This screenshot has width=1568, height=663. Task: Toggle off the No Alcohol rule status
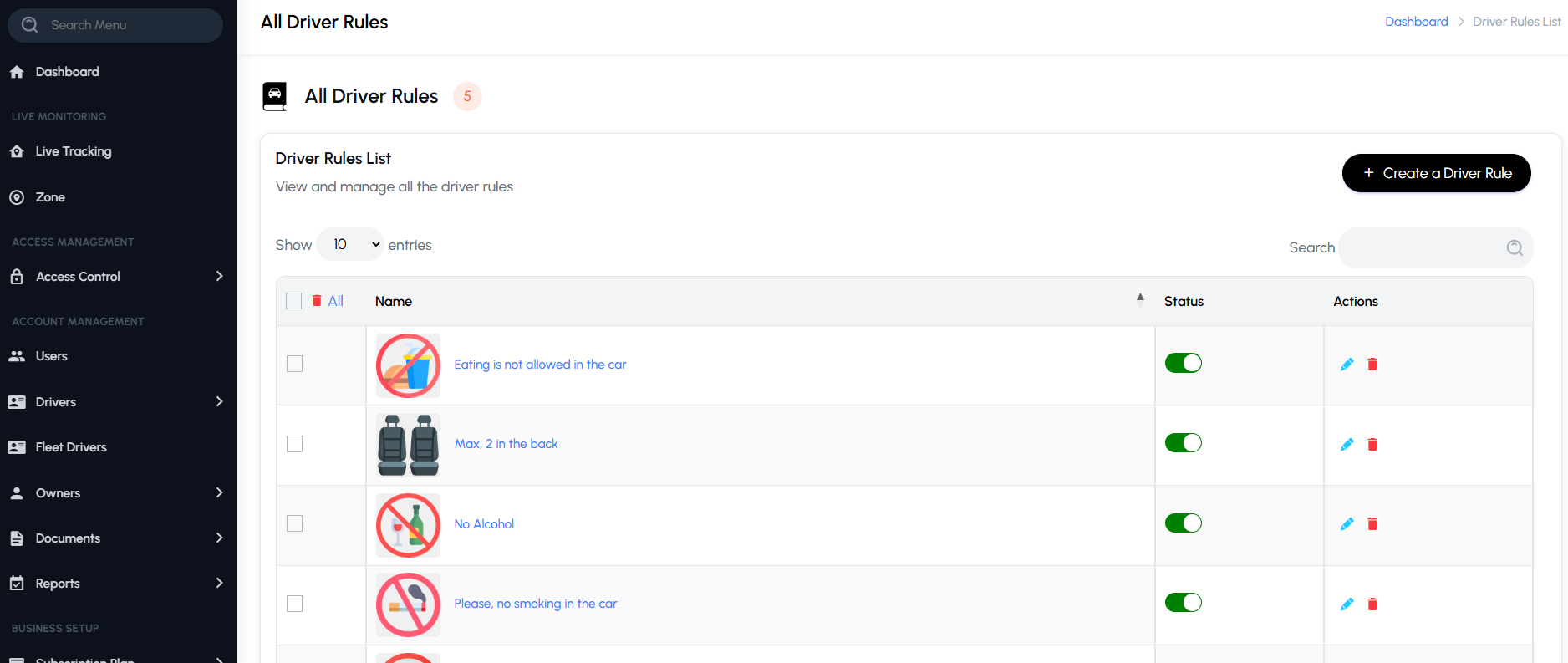point(1183,523)
